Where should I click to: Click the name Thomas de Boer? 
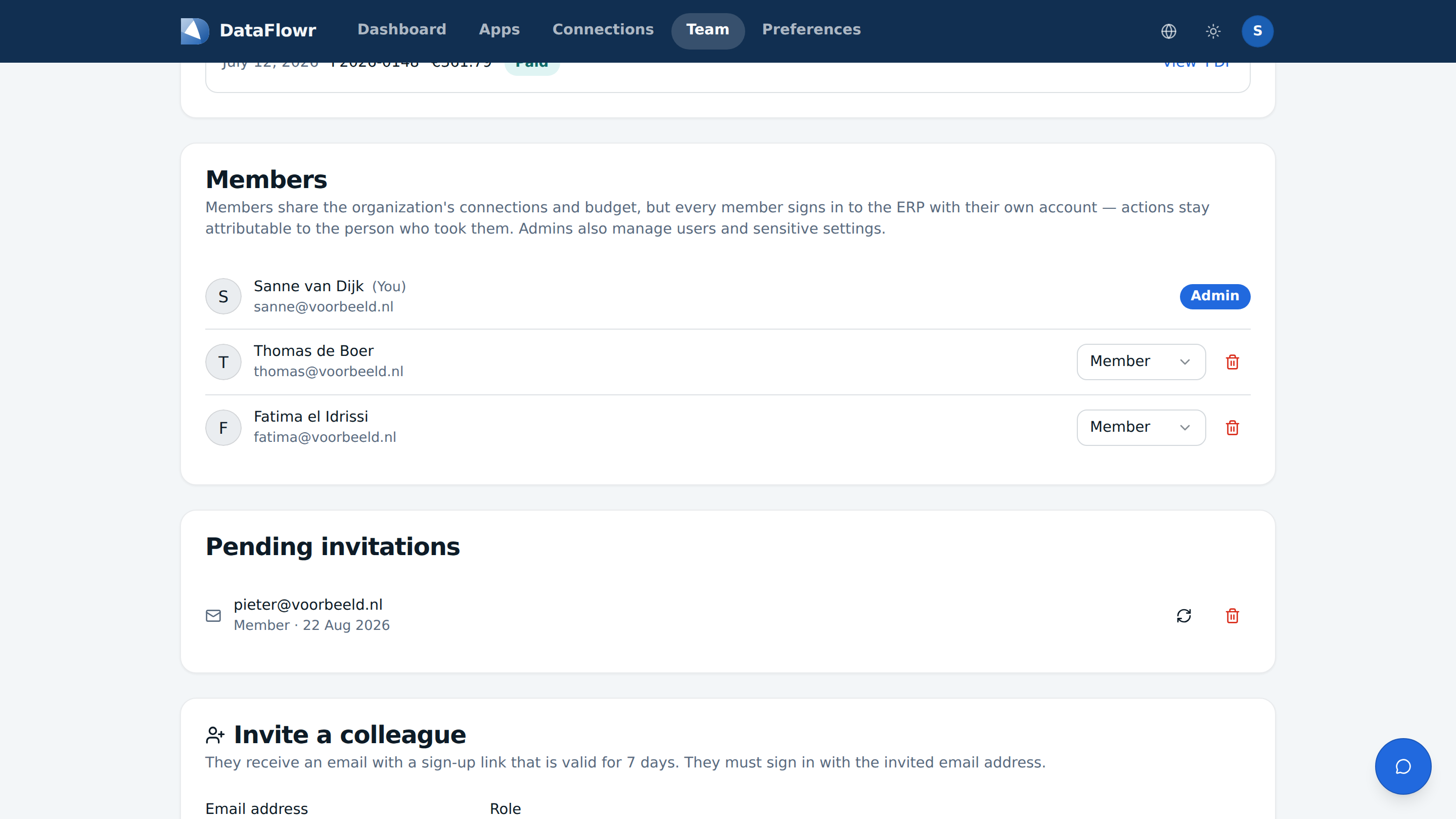pyautogui.click(x=313, y=351)
